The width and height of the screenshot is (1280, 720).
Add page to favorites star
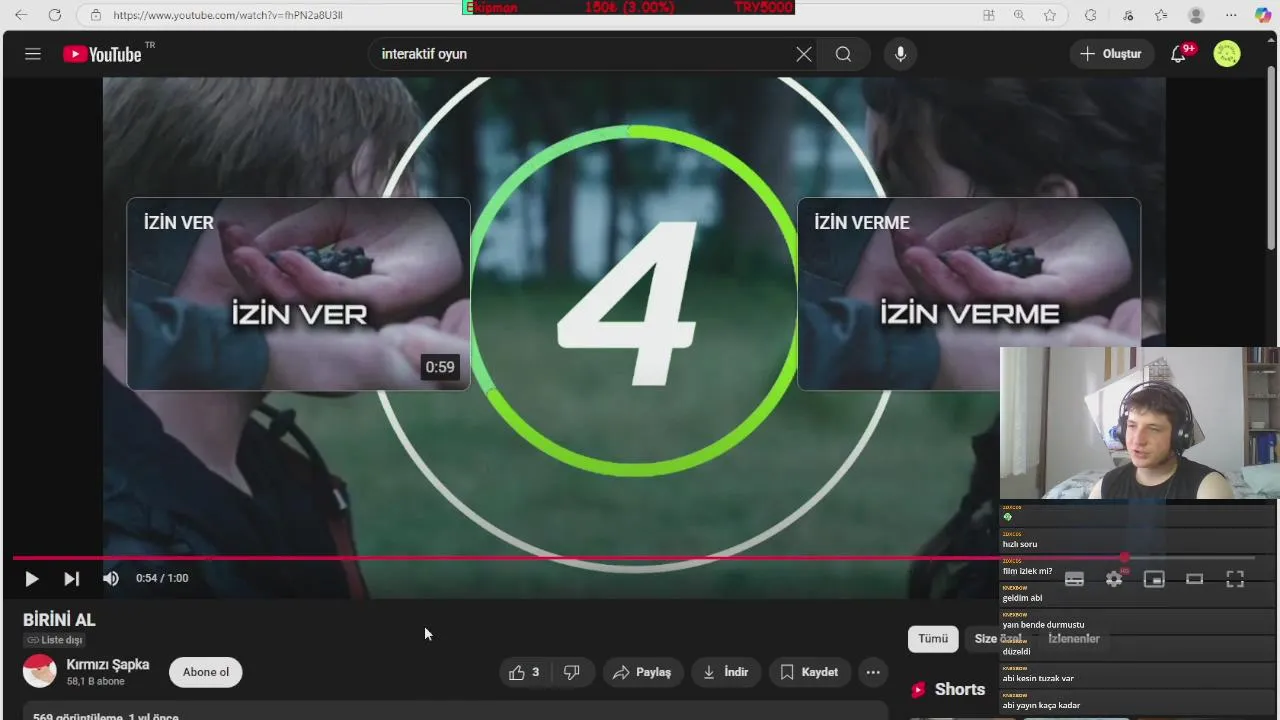1050,15
